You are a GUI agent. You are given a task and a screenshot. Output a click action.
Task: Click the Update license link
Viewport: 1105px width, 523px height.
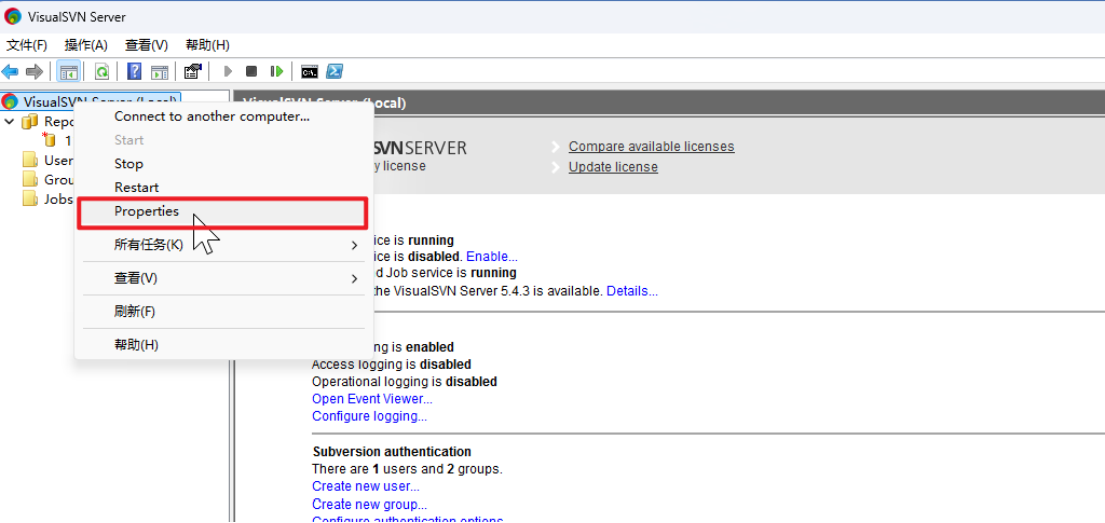(613, 167)
